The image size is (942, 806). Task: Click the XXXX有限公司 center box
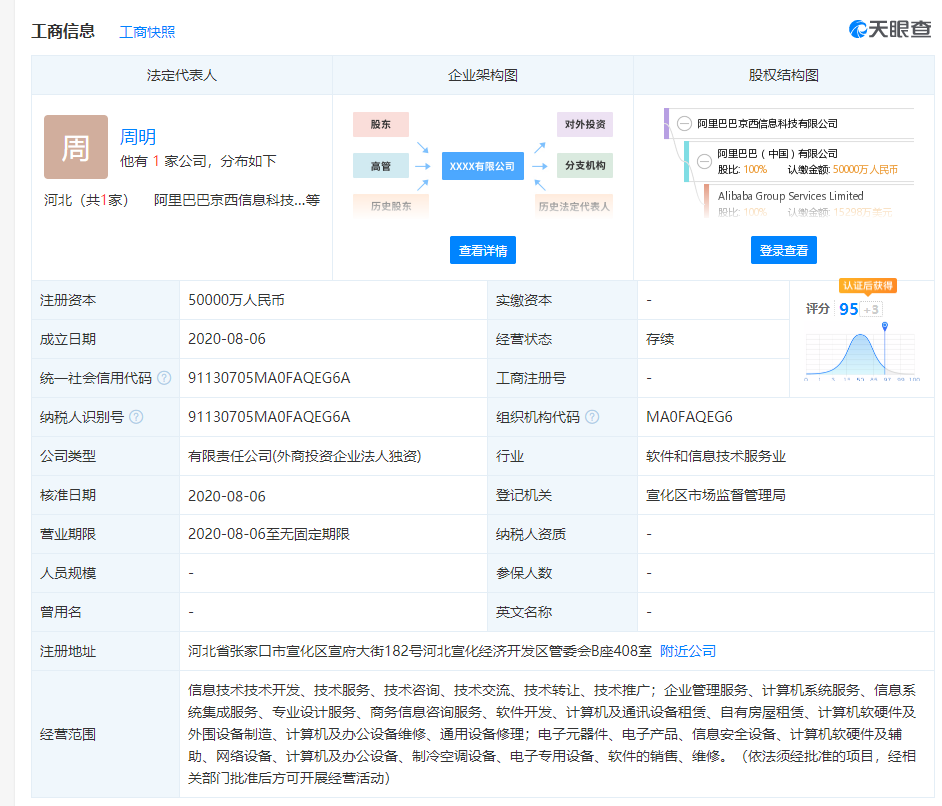[x=482, y=166]
